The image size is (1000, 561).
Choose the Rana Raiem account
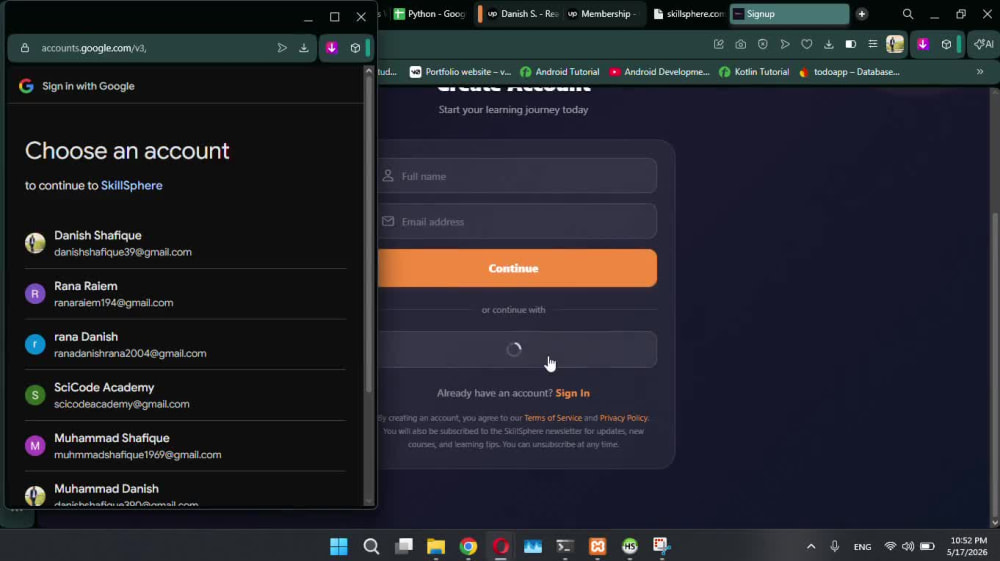coord(185,294)
